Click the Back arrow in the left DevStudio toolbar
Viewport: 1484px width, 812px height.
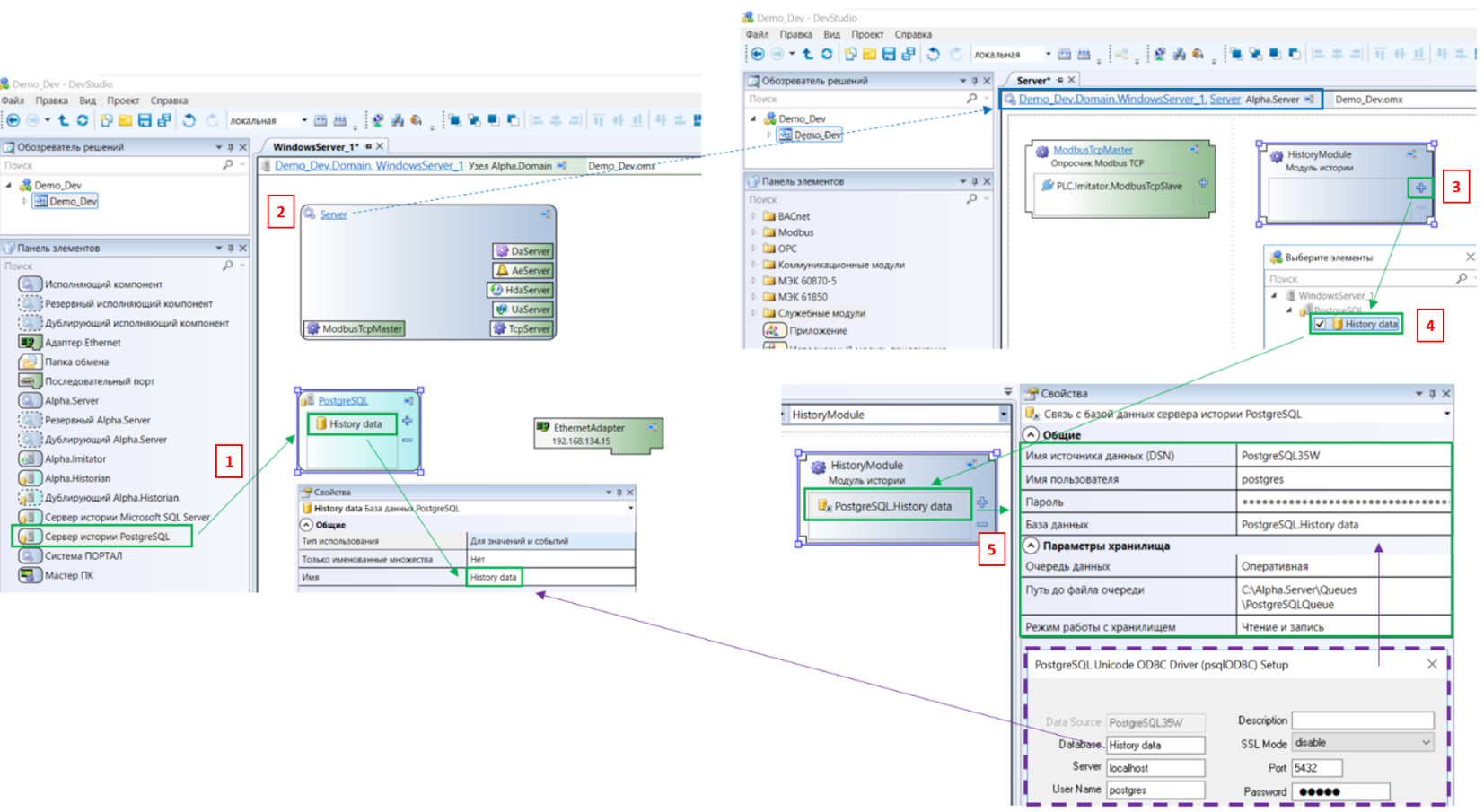[13, 120]
